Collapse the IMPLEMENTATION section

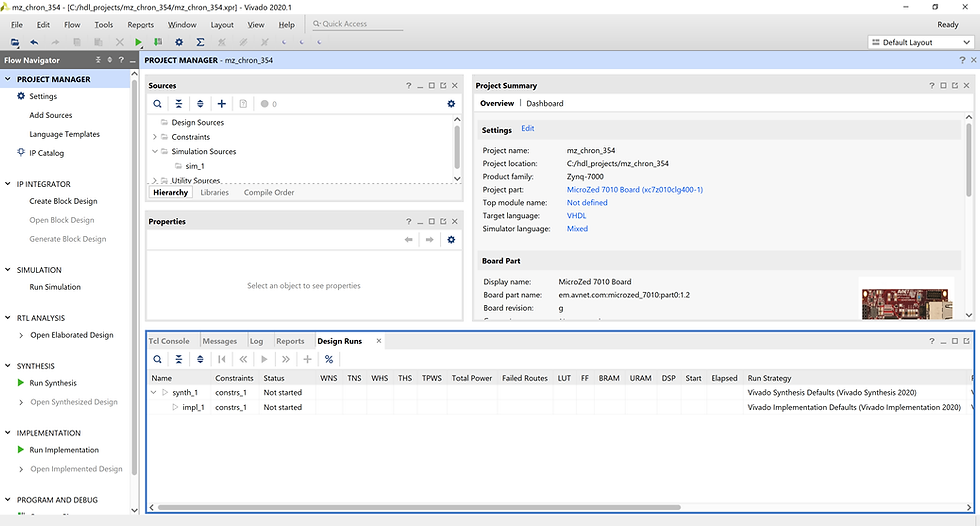coord(8,432)
